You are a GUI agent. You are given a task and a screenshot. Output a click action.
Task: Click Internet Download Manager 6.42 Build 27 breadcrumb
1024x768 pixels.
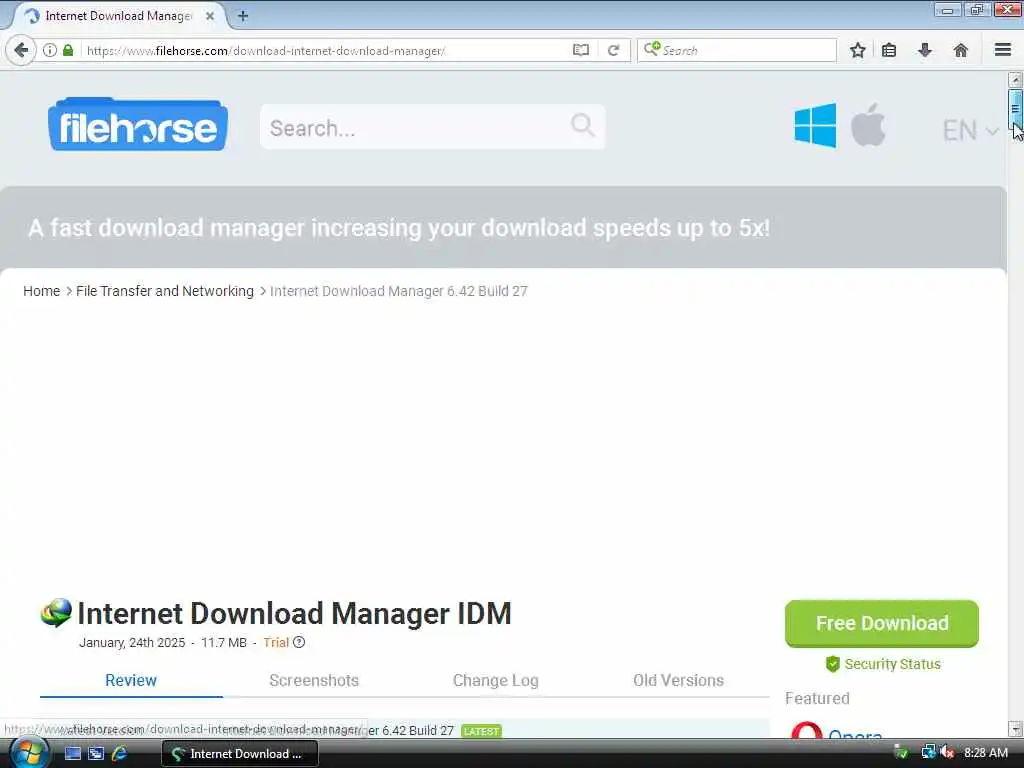tap(398, 291)
